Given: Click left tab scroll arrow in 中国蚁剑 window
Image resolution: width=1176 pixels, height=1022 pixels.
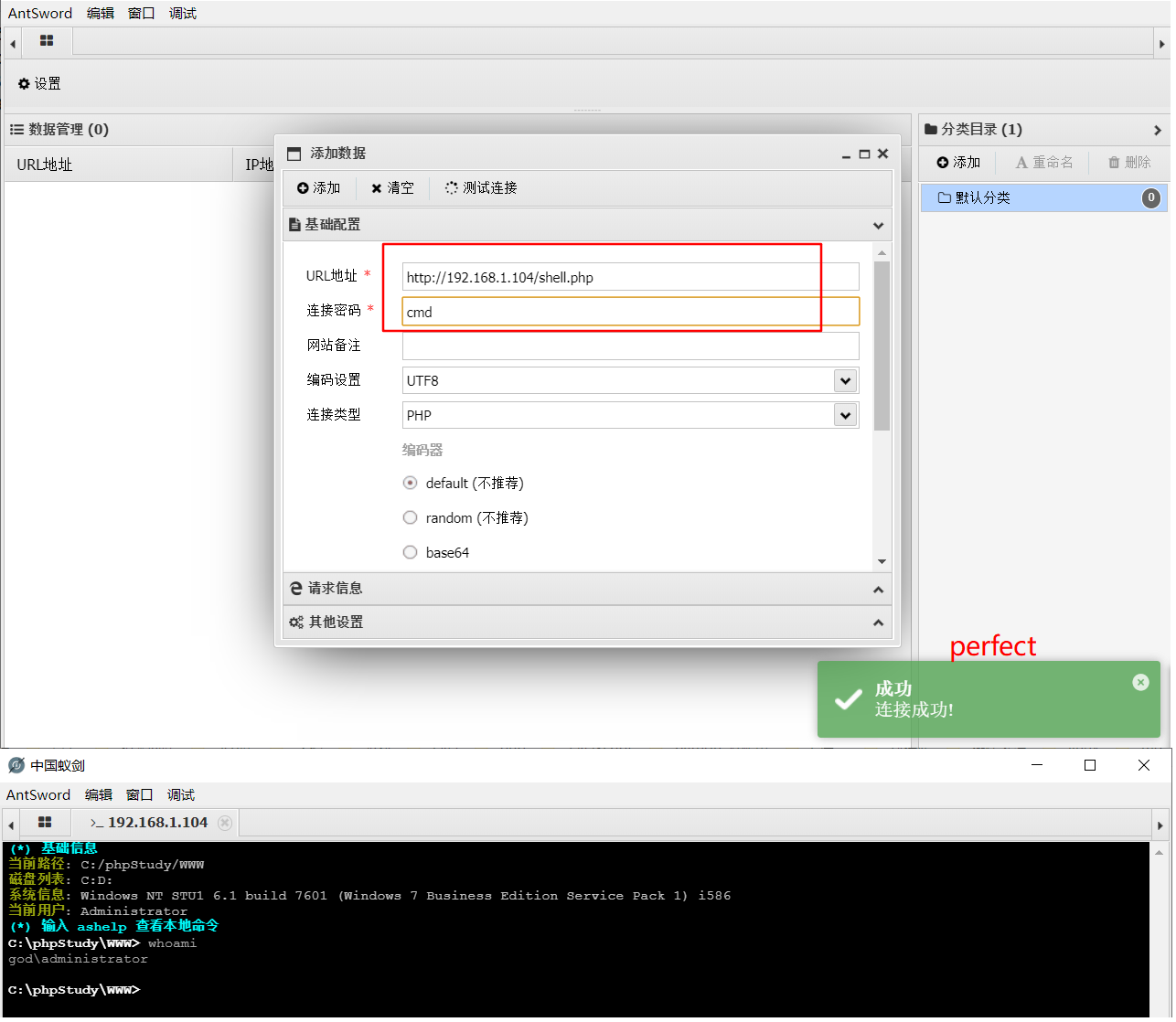Looking at the screenshot, I should click(11, 824).
